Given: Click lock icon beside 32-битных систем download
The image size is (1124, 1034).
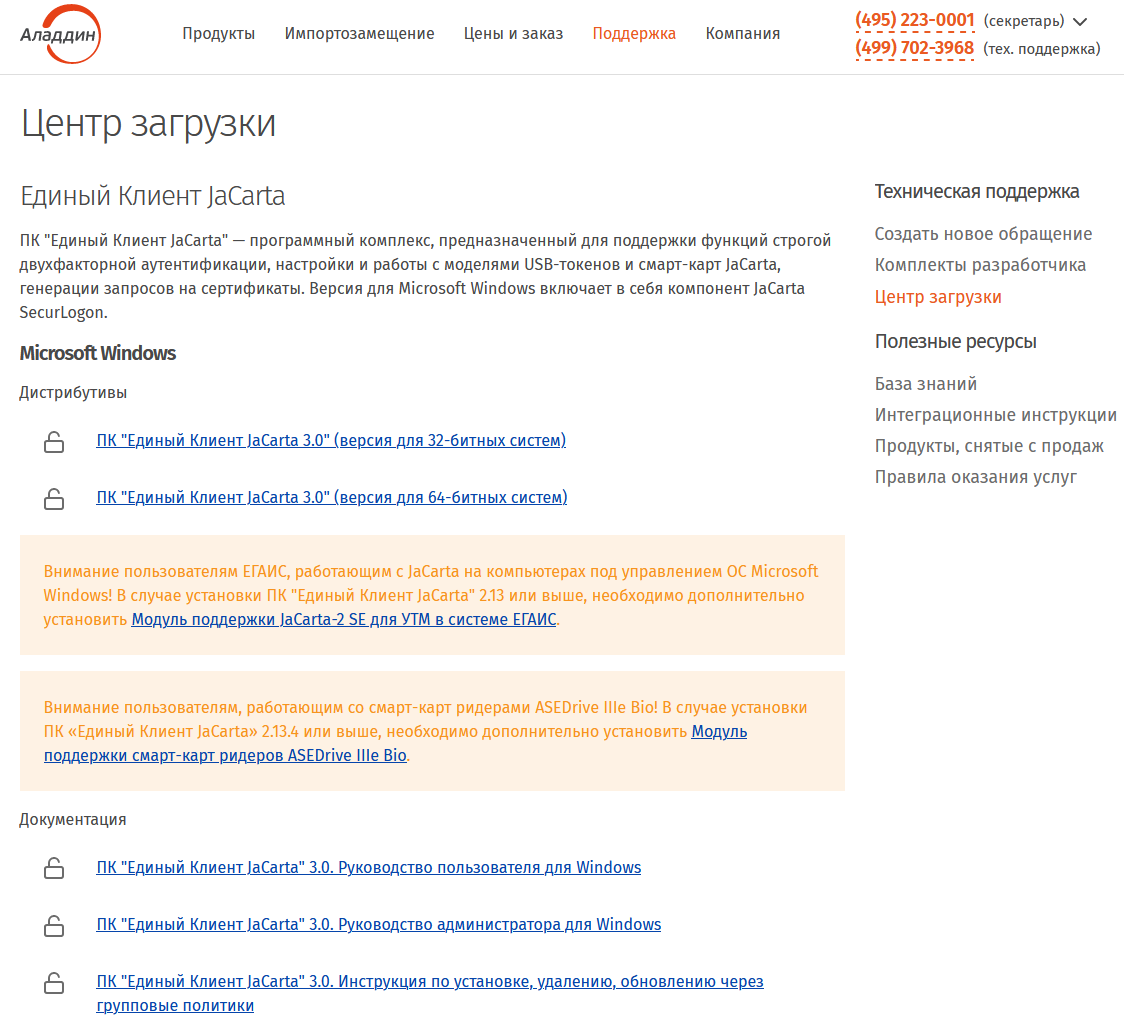Looking at the screenshot, I should coord(54,442).
